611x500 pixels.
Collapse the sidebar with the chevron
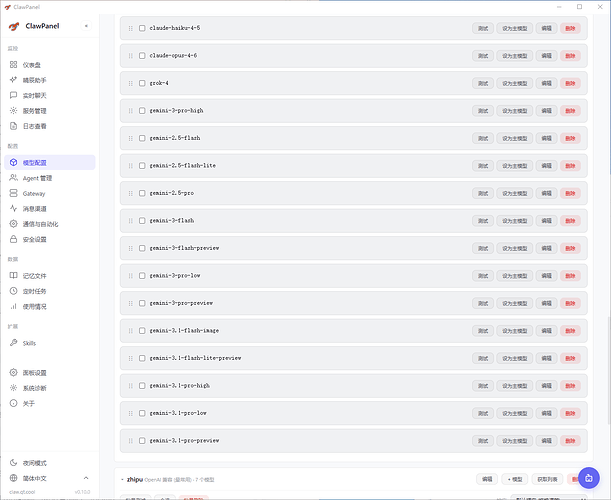click(x=86, y=26)
